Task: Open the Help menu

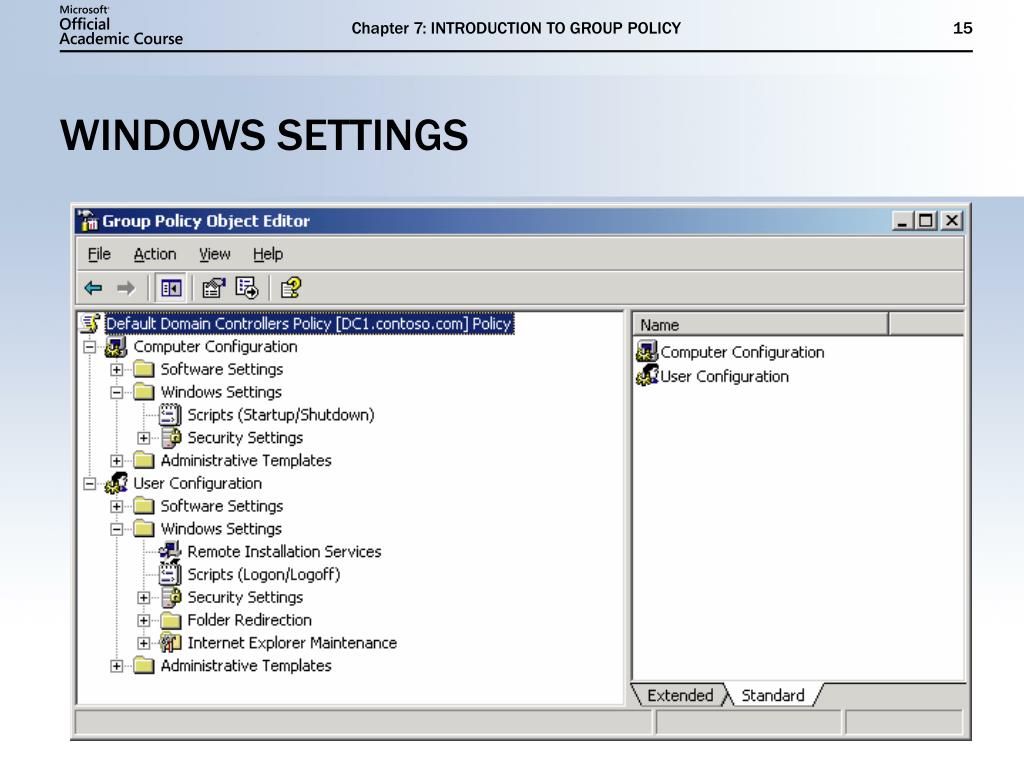Action: 268,254
